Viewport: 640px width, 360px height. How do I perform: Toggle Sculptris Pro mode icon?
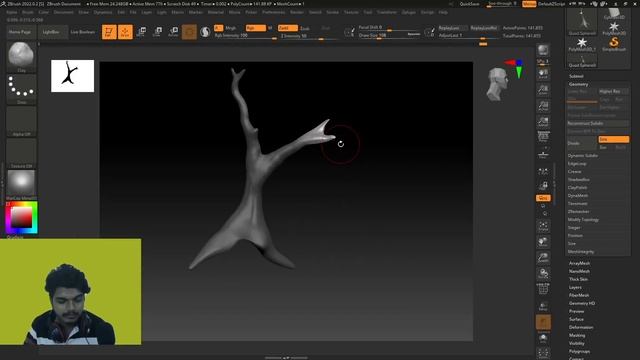coord(205,32)
